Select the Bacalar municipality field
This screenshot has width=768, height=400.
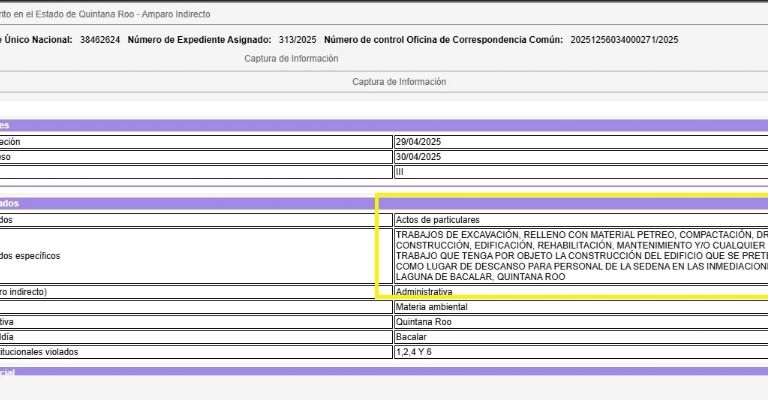click(x=580, y=337)
